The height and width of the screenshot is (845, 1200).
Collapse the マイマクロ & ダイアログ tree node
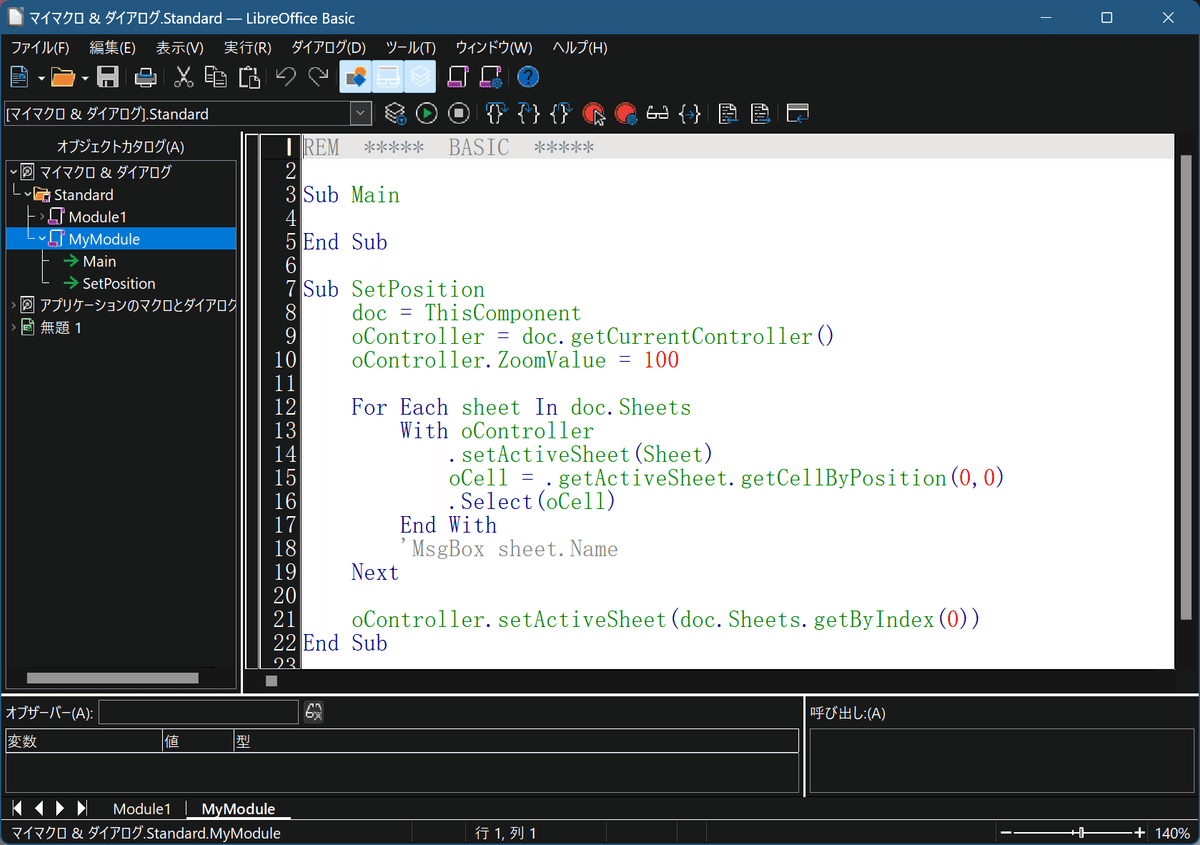13,172
